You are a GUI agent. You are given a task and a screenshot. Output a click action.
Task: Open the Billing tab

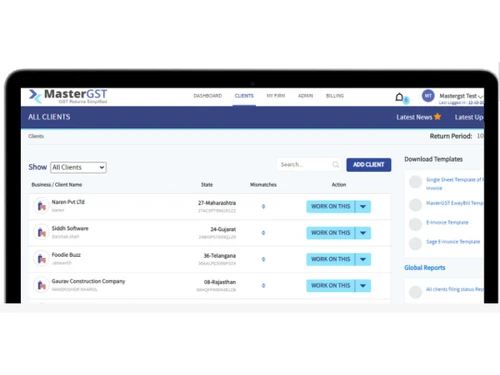coord(335,96)
